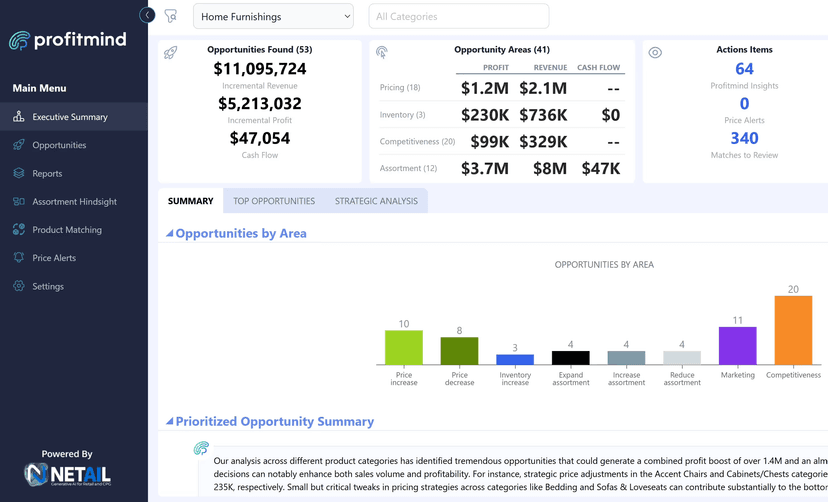Click the Executive Summary sidebar icon
This screenshot has width=828, height=502.
[18, 117]
